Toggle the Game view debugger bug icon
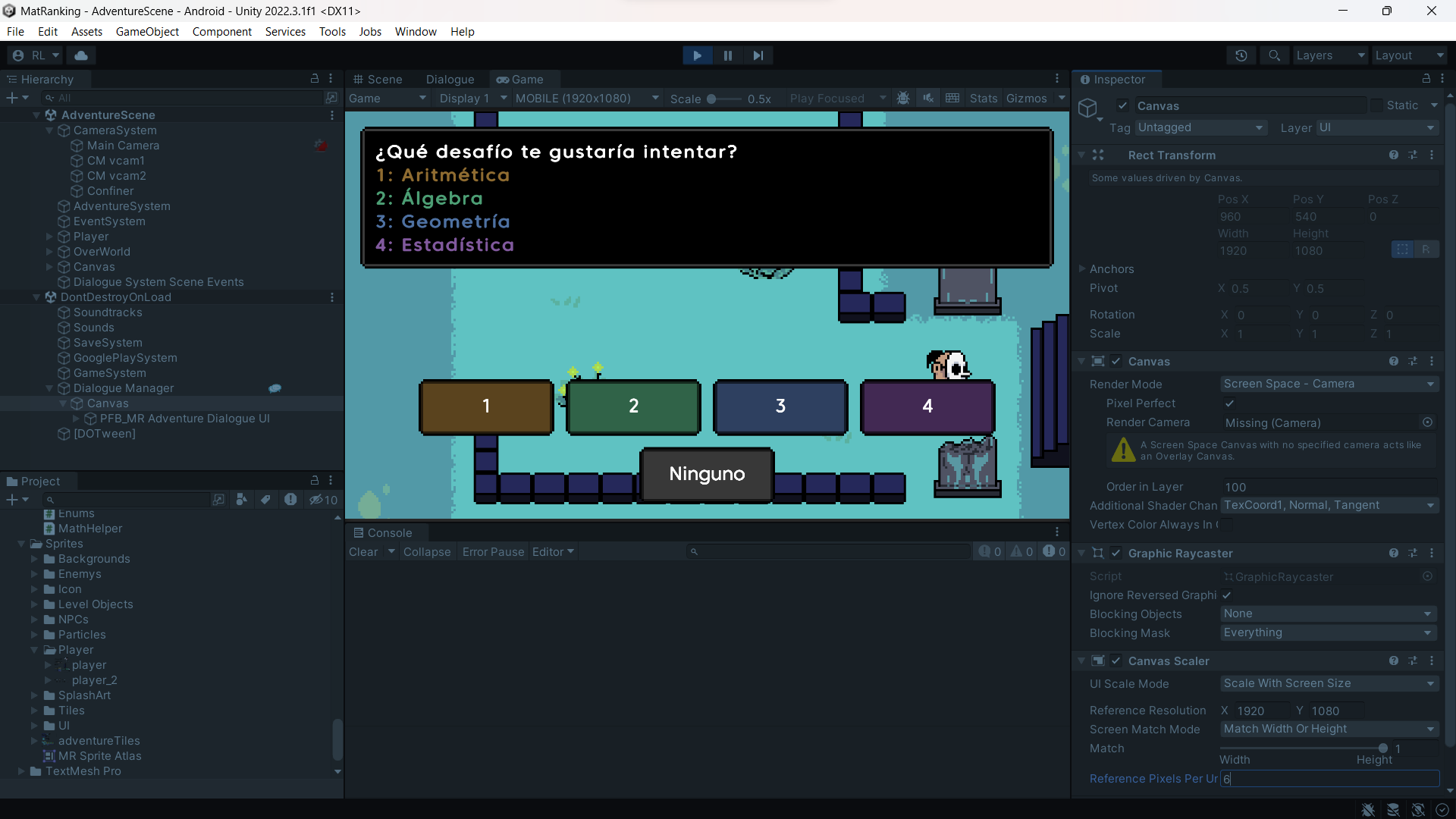The height and width of the screenshot is (819, 1456). pyautogui.click(x=903, y=99)
